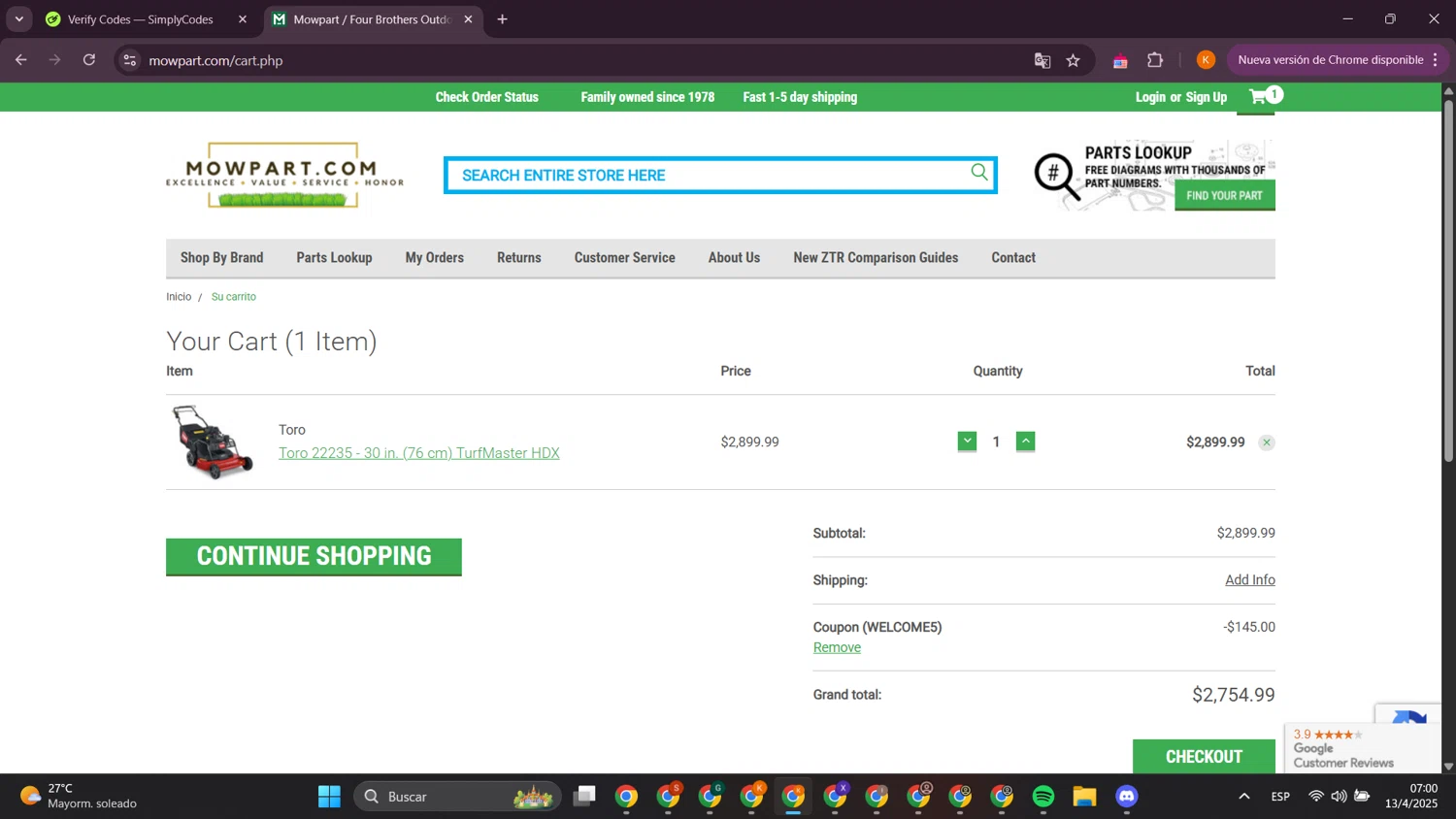The width and height of the screenshot is (1456, 819).
Task: Open a new browser tab
Action: [x=502, y=19]
